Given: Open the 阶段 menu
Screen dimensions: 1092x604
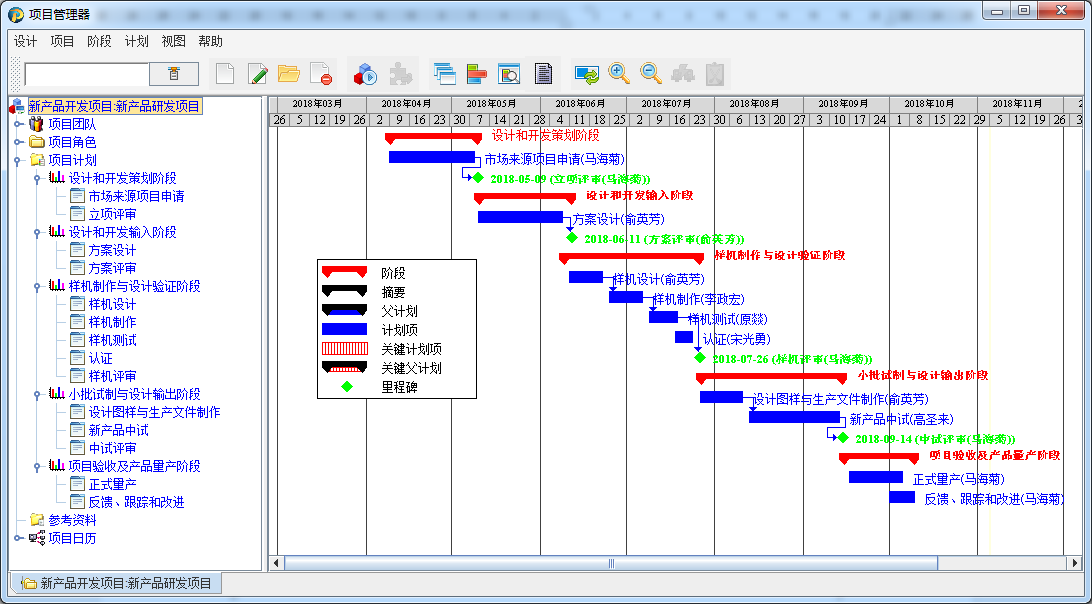Looking at the screenshot, I should (99, 41).
